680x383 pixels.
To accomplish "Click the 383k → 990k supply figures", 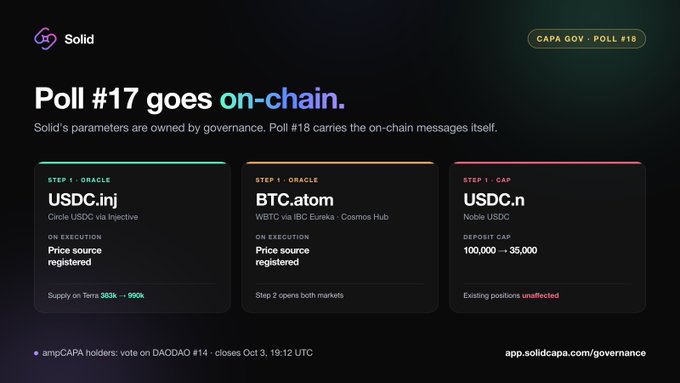I will point(122,295).
